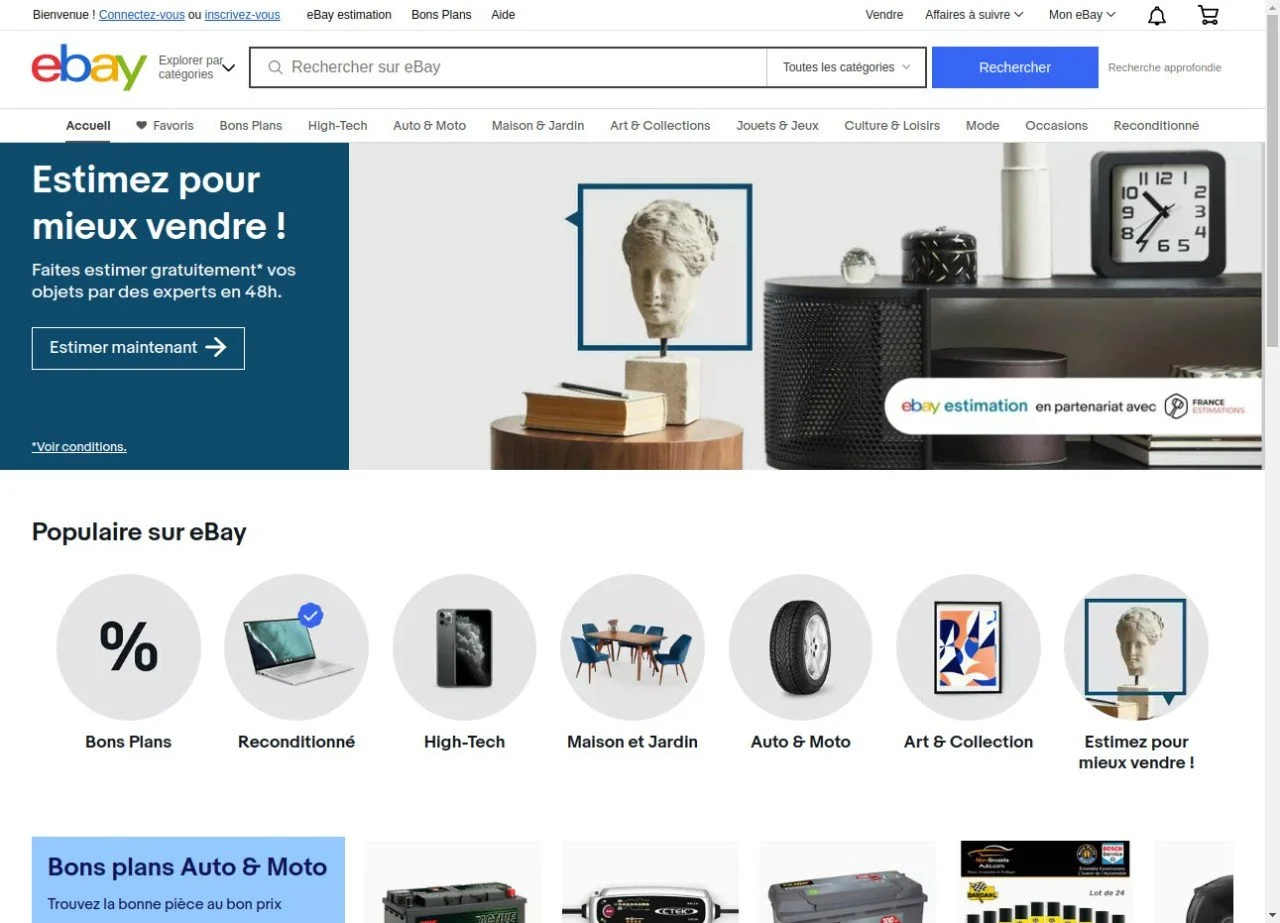Viewport: 1280px width, 923px height.
Task: Open the Auto & Moto tire icon
Action: [x=801, y=647]
